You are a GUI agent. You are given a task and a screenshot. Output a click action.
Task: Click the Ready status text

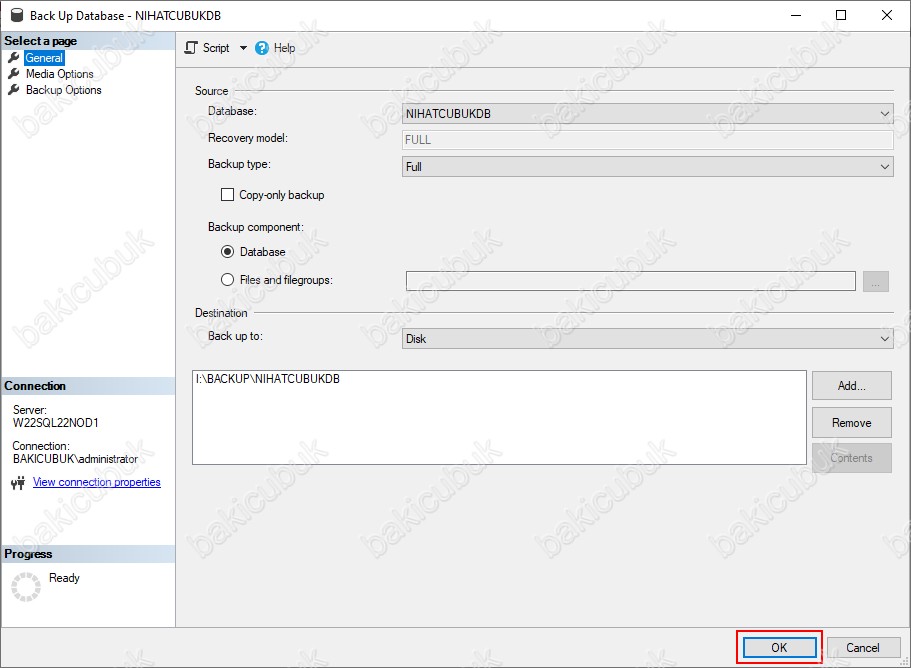click(64, 578)
